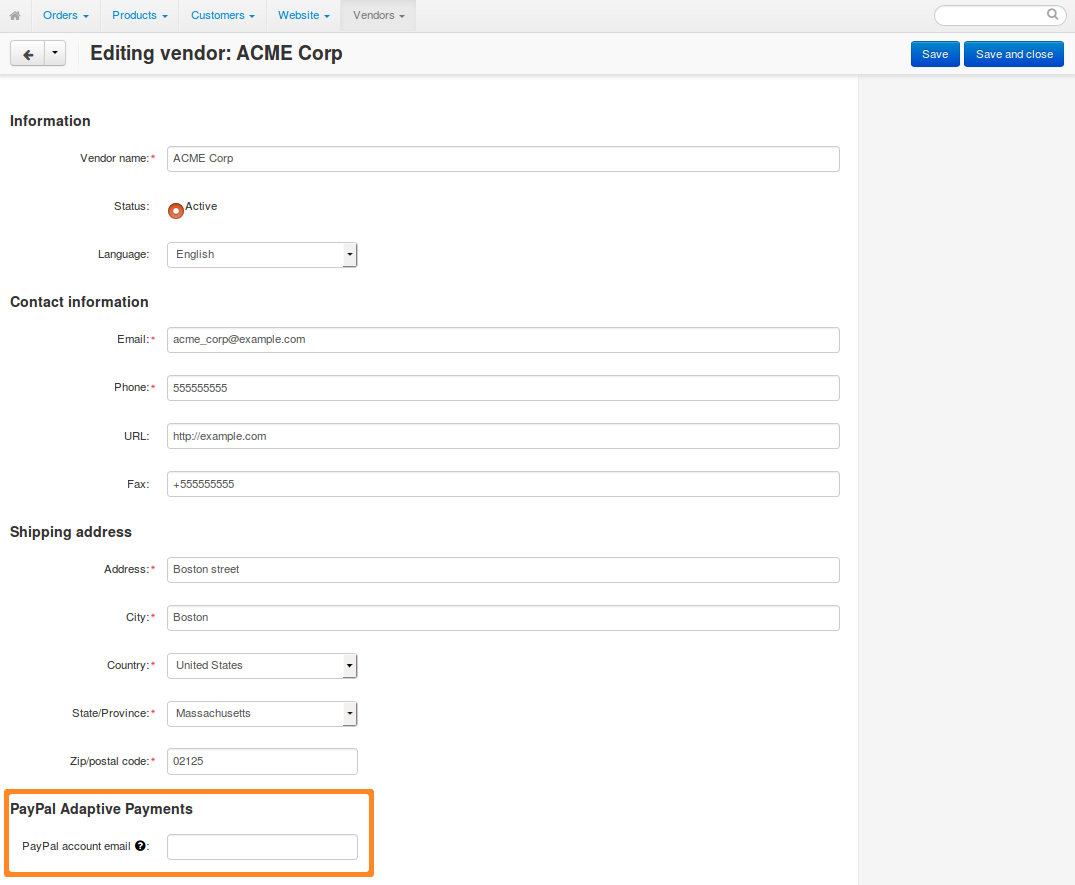Focus the Fax input field

point(503,484)
